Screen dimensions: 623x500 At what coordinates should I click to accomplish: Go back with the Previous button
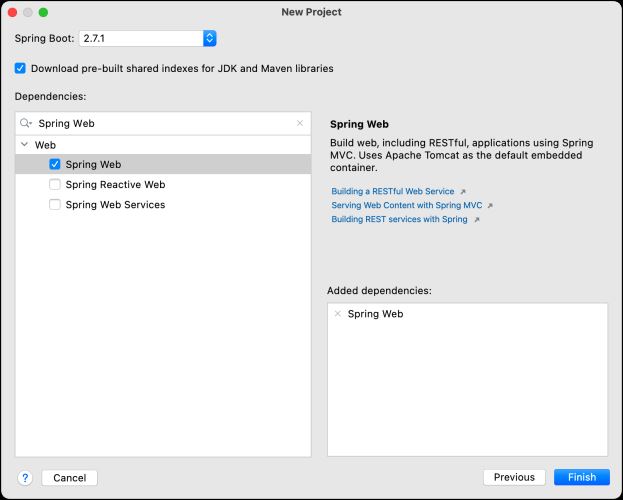(x=514, y=477)
